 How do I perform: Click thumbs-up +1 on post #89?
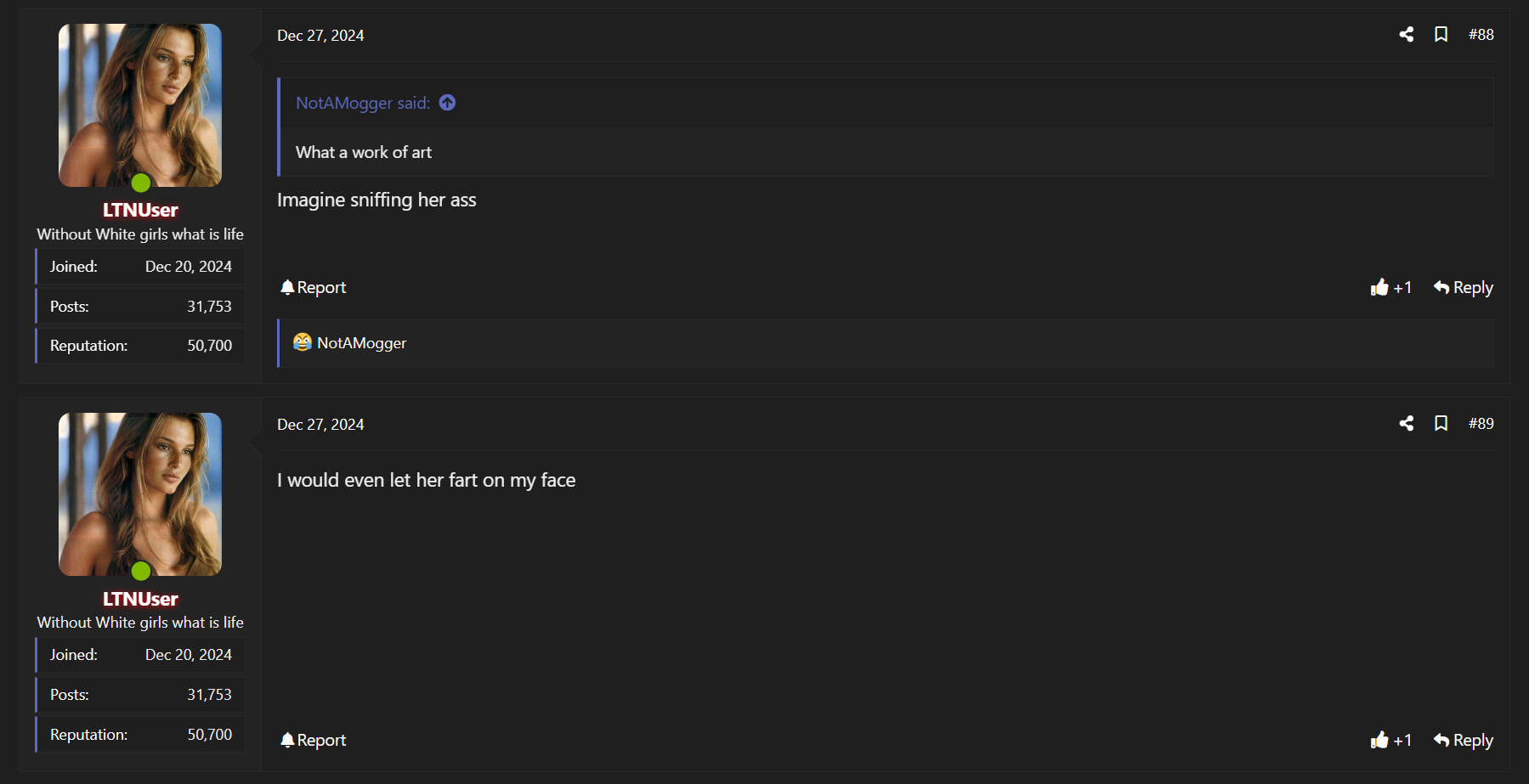1390,741
